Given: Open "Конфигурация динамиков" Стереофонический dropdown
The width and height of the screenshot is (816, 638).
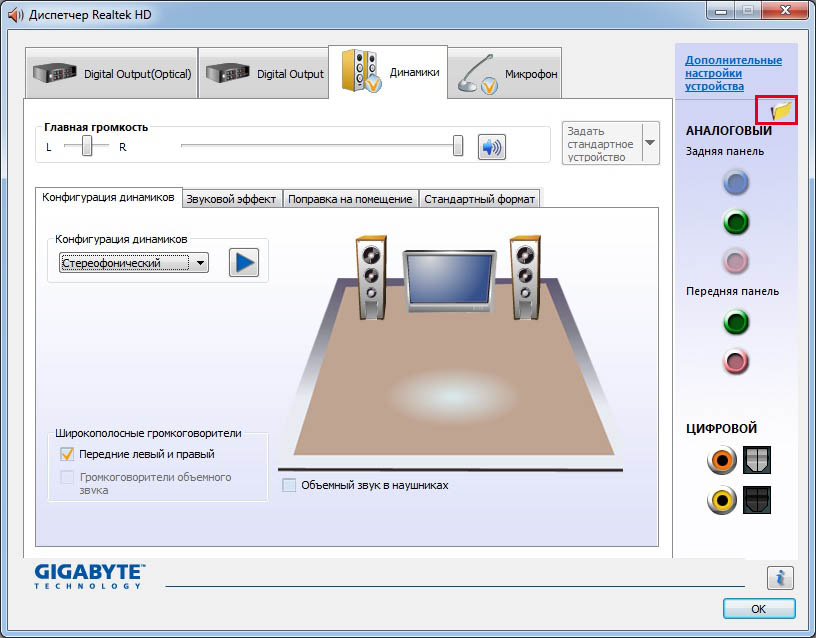Looking at the screenshot, I should coord(133,263).
